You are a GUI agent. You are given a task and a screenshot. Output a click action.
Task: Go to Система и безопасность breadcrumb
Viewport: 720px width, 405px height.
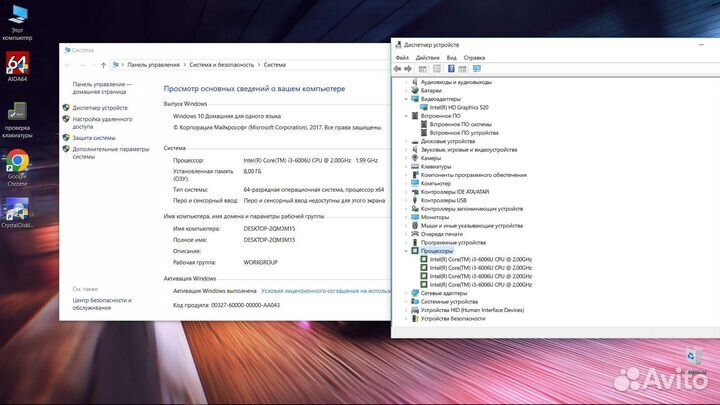221,65
